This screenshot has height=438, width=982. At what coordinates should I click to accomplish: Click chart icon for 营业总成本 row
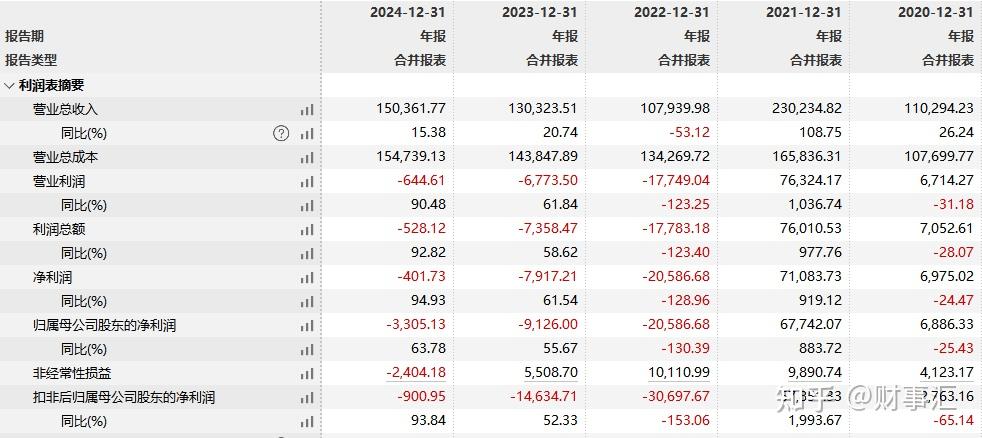click(306, 158)
